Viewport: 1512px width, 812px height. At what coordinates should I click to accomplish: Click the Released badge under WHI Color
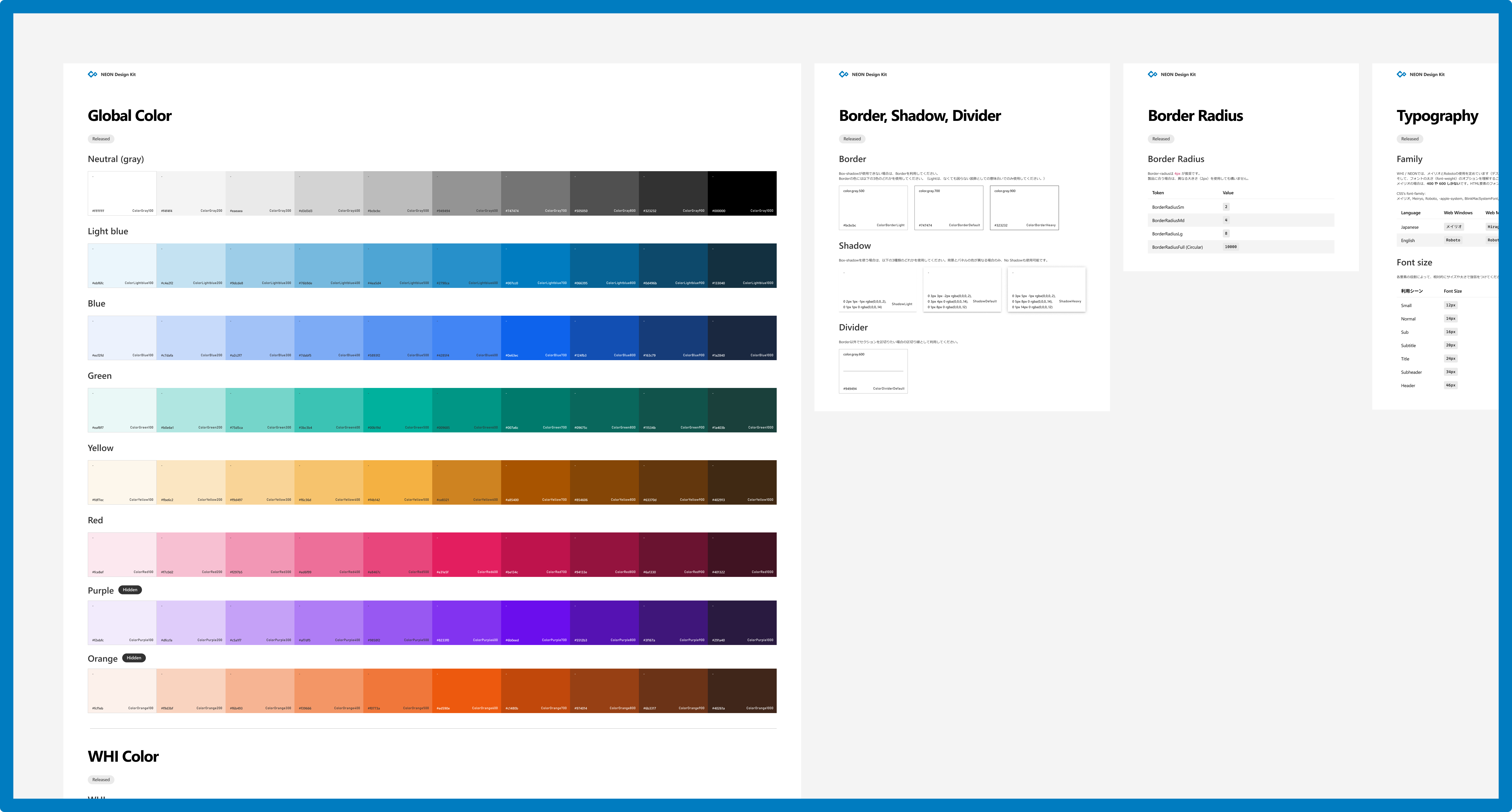(101, 780)
